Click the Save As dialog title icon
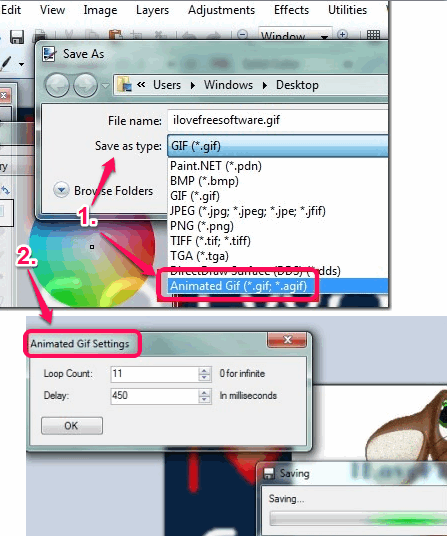 [49, 54]
